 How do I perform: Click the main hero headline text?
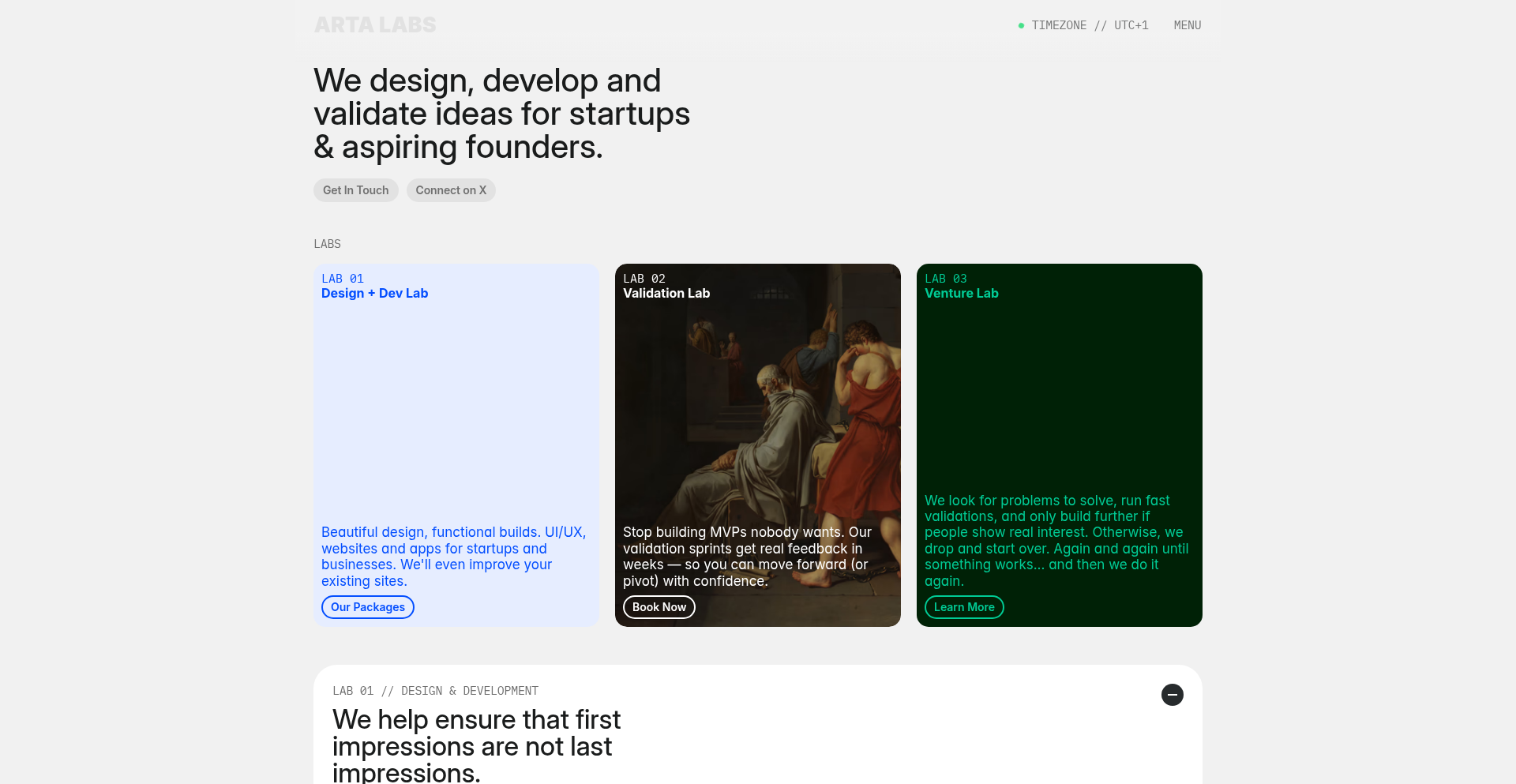tap(502, 114)
